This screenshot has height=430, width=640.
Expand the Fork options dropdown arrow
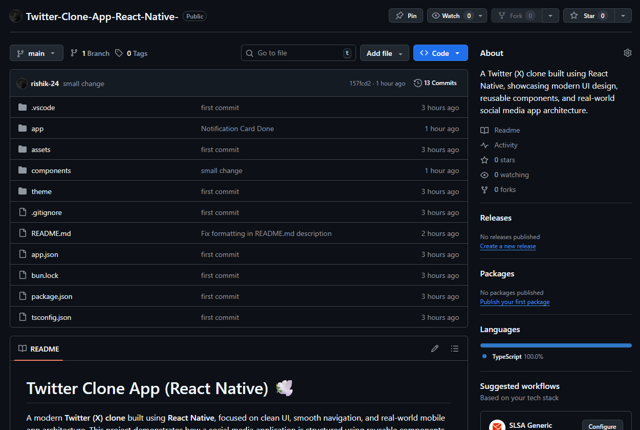click(550, 16)
